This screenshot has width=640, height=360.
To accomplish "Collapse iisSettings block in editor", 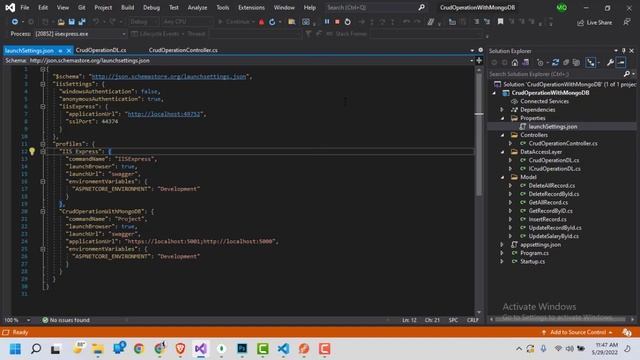I will (x=43, y=84).
